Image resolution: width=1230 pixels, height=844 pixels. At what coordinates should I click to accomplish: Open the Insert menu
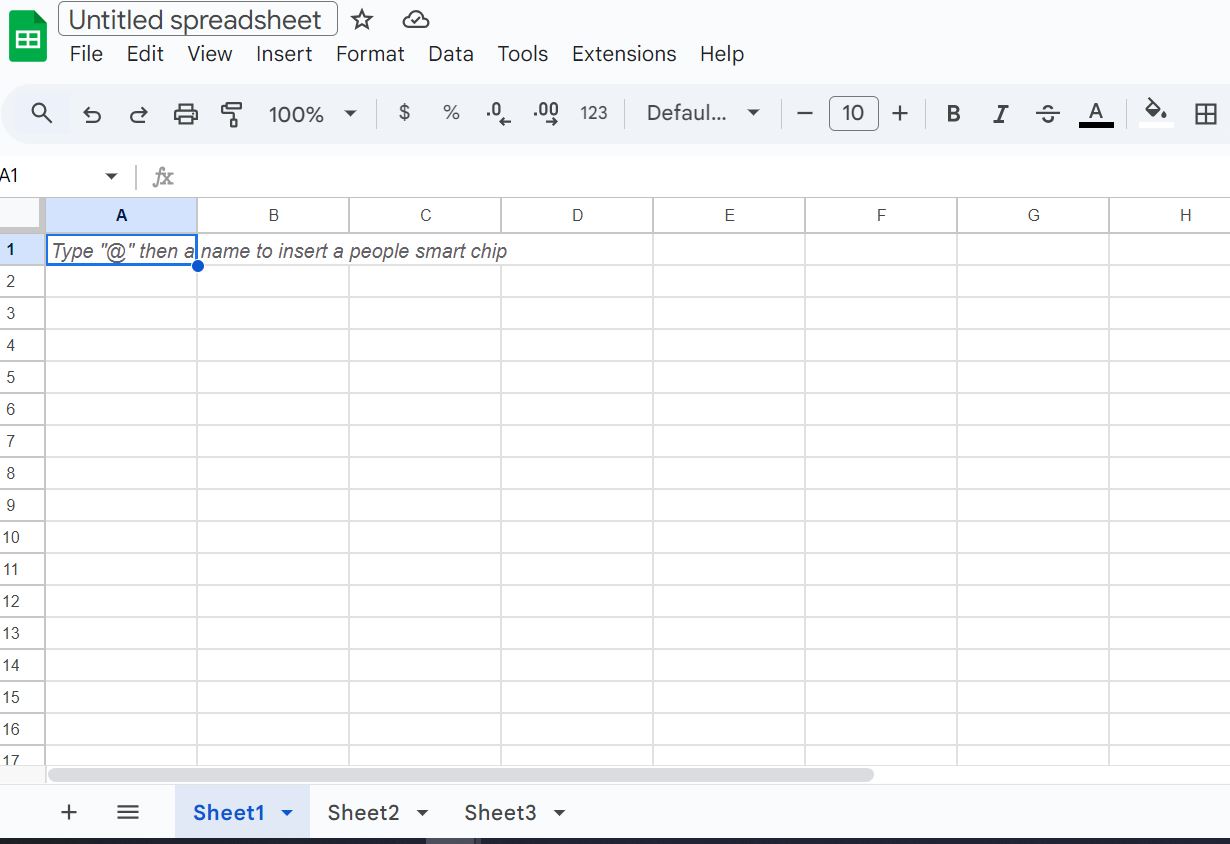284,54
